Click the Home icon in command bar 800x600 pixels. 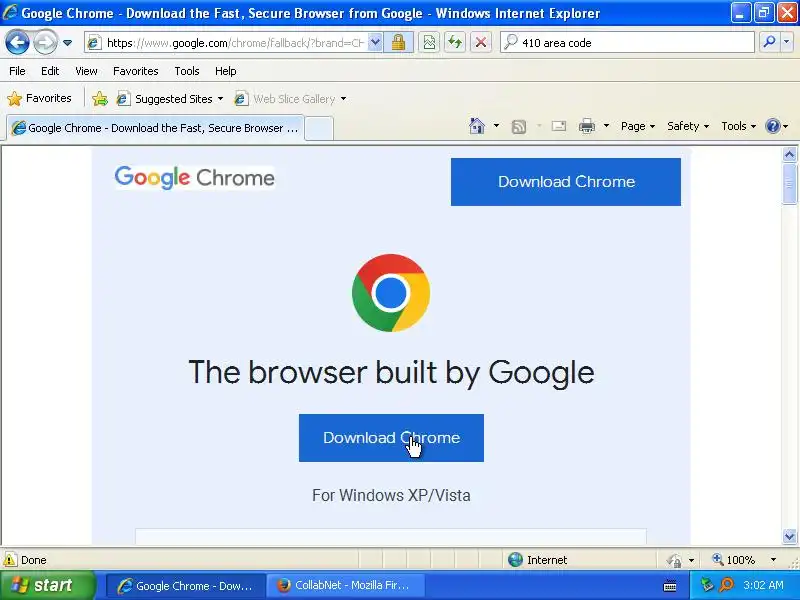tap(477, 126)
